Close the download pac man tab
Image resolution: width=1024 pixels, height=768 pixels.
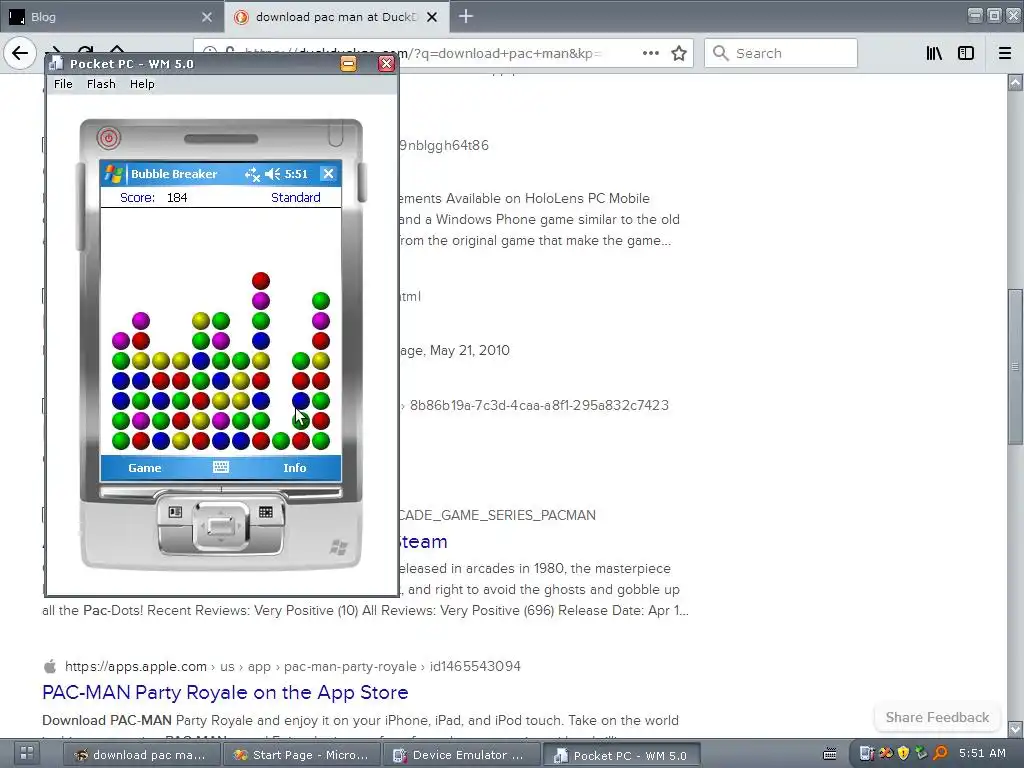tap(432, 17)
